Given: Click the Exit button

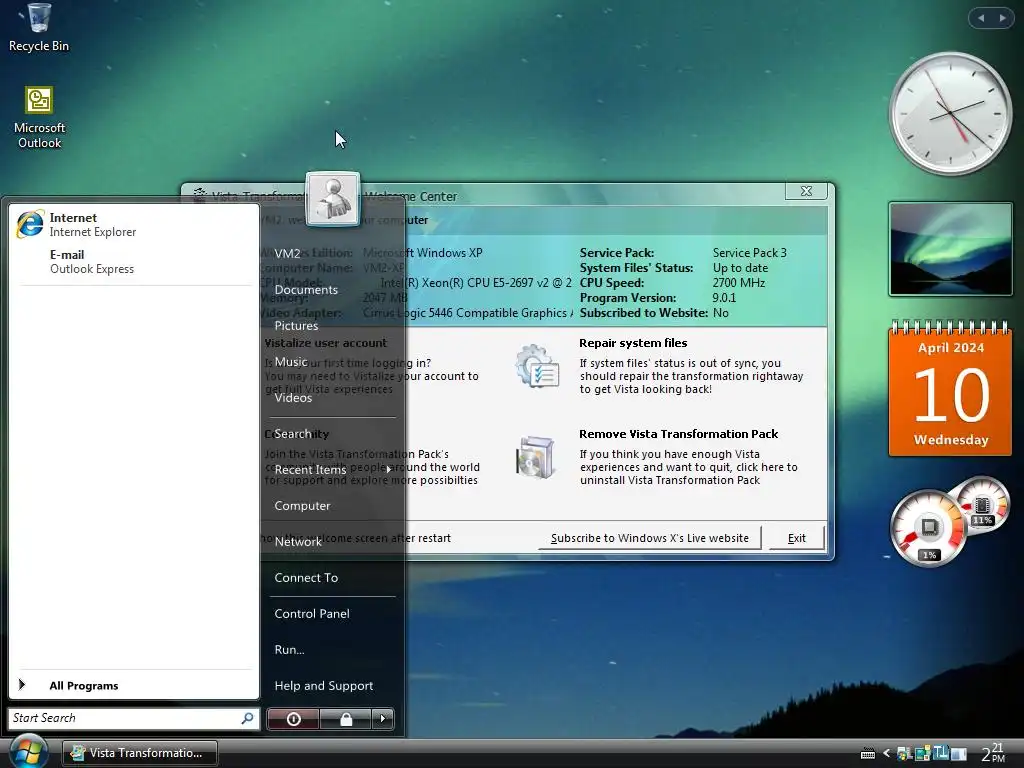Looking at the screenshot, I should [797, 538].
